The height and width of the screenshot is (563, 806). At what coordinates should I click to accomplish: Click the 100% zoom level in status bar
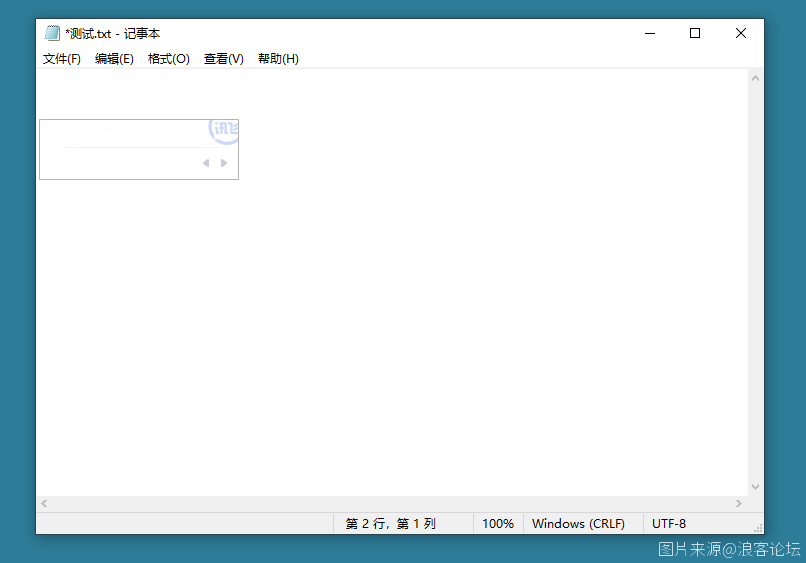[498, 524]
